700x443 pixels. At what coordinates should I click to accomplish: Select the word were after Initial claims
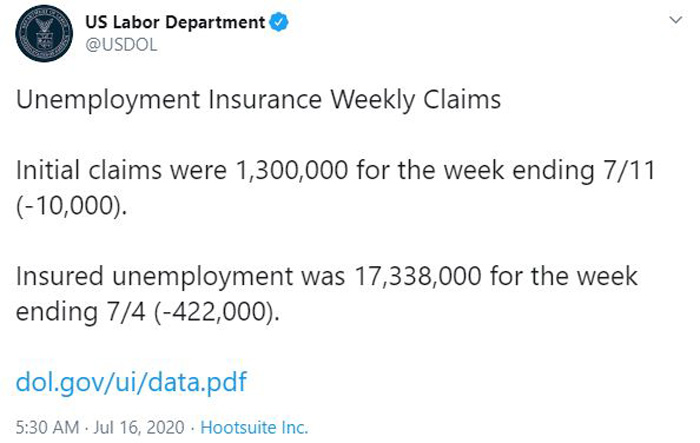tap(199, 171)
